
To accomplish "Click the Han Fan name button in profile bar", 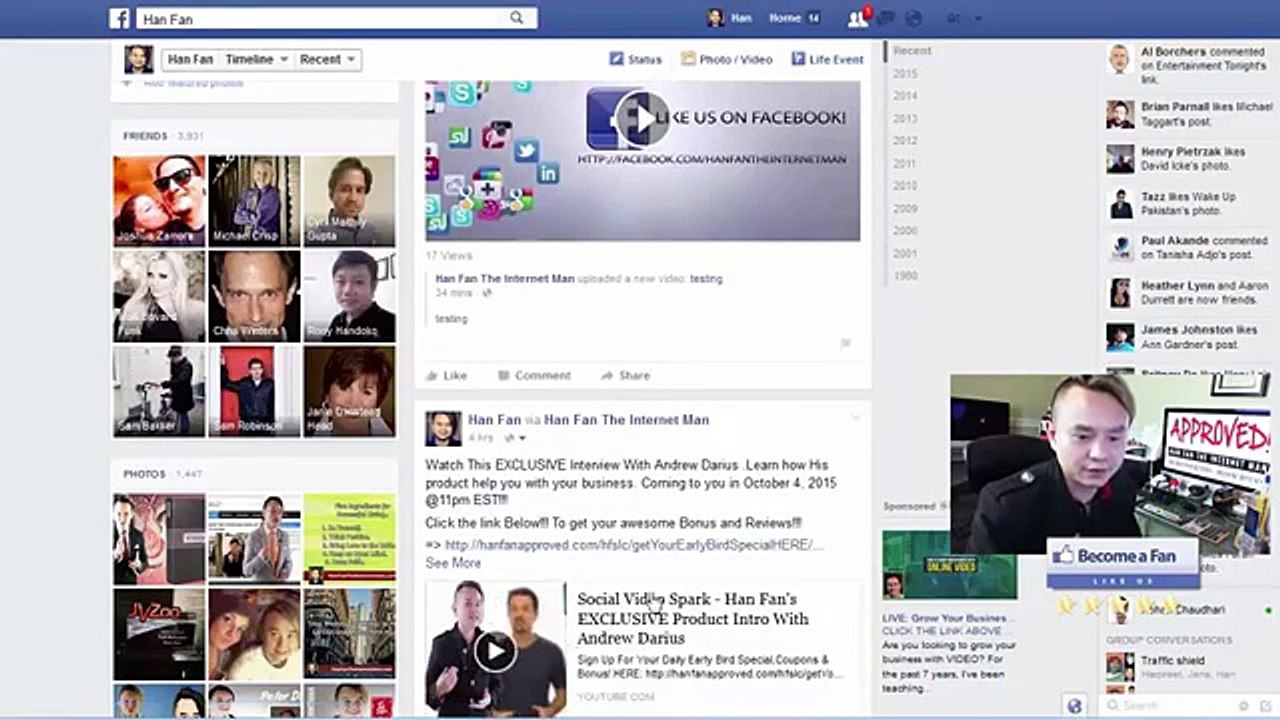I will (190, 59).
